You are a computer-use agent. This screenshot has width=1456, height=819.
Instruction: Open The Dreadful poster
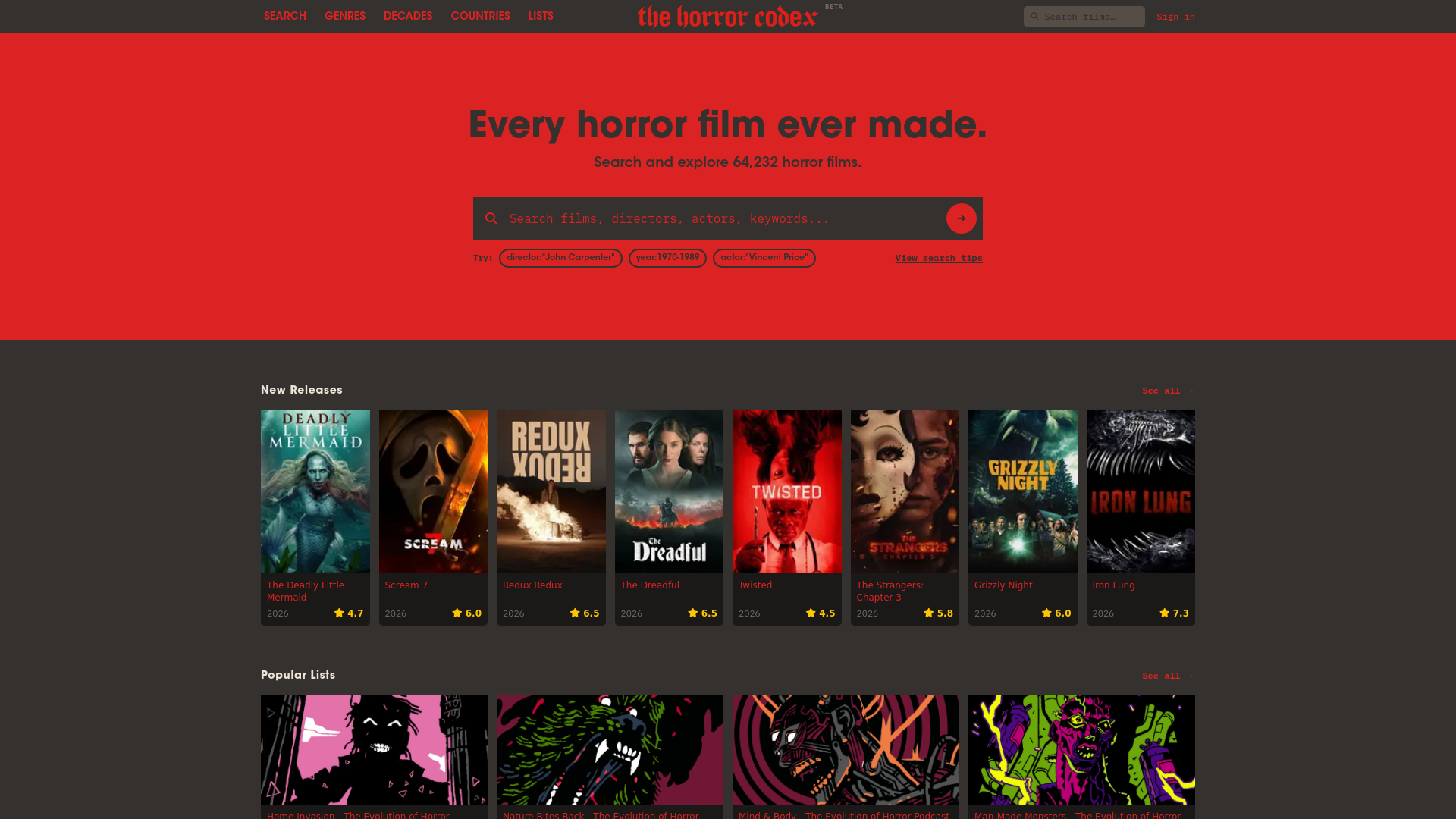[x=669, y=491]
